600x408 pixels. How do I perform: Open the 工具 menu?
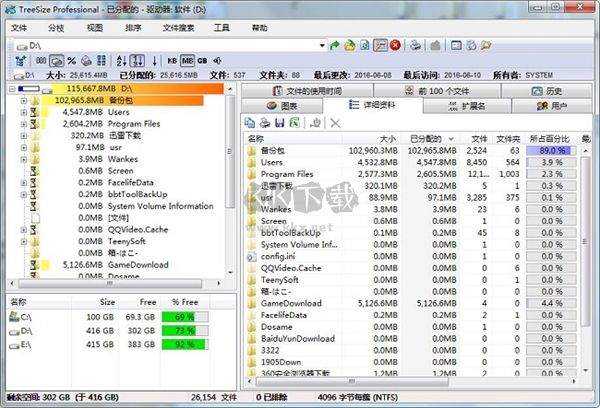point(222,28)
